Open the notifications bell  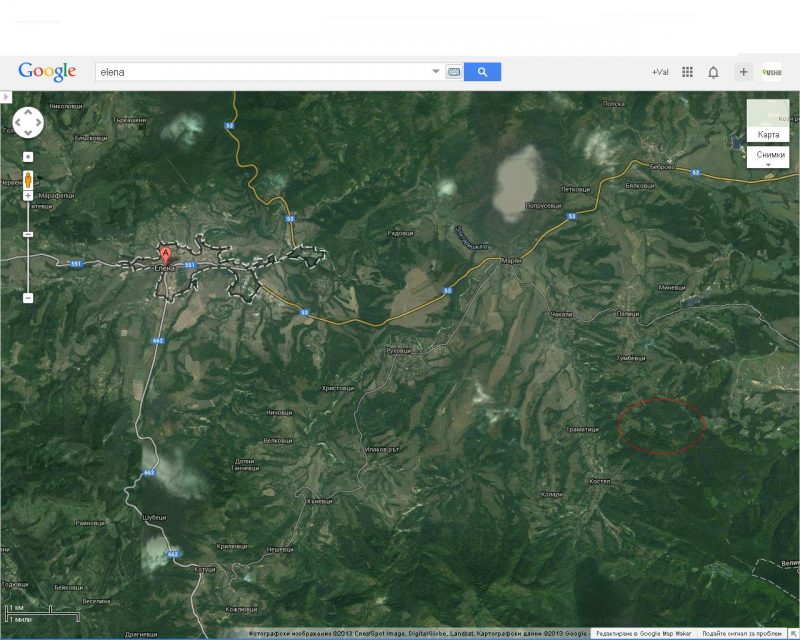point(713,72)
